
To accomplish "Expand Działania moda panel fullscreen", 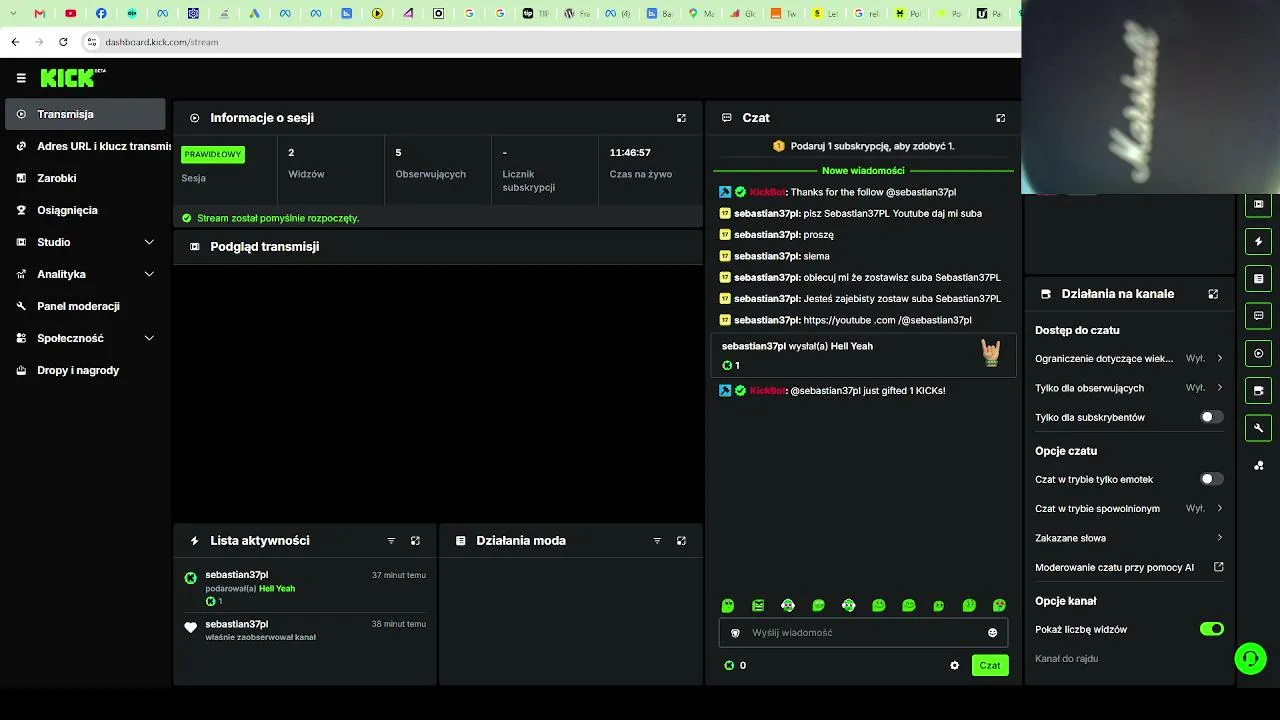I will [x=681, y=541].
